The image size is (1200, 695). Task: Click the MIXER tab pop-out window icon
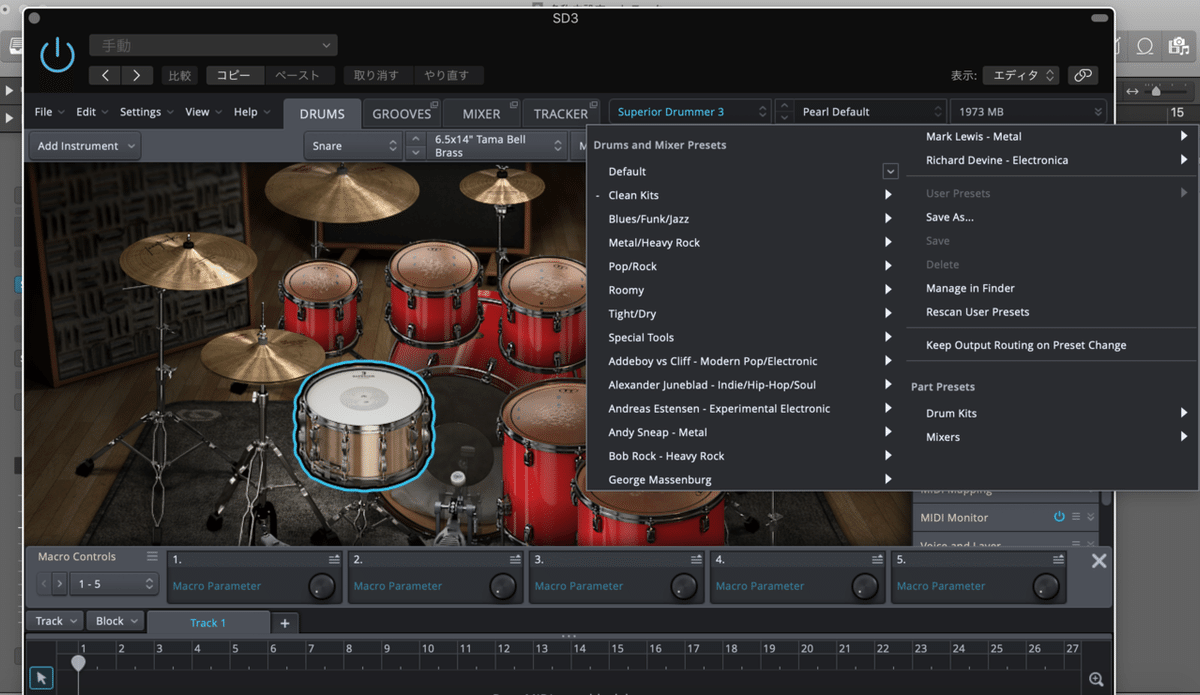515,103
